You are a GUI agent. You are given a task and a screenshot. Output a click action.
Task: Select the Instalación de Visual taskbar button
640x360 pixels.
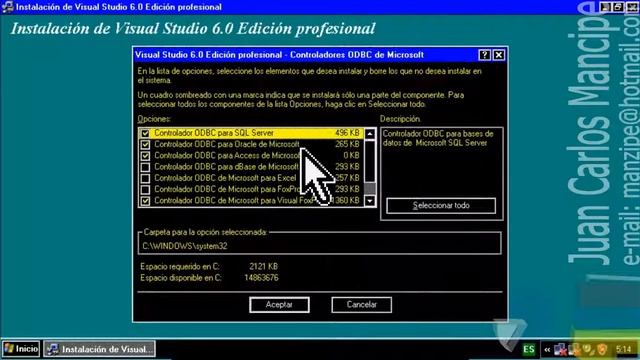(99, 349)
